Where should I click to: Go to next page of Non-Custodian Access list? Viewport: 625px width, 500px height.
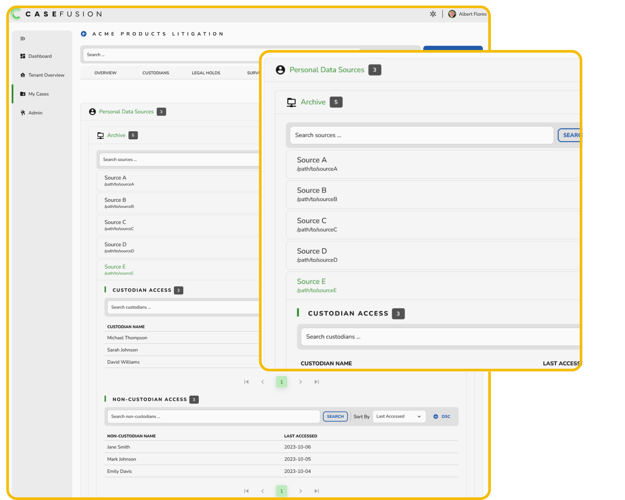301,491
